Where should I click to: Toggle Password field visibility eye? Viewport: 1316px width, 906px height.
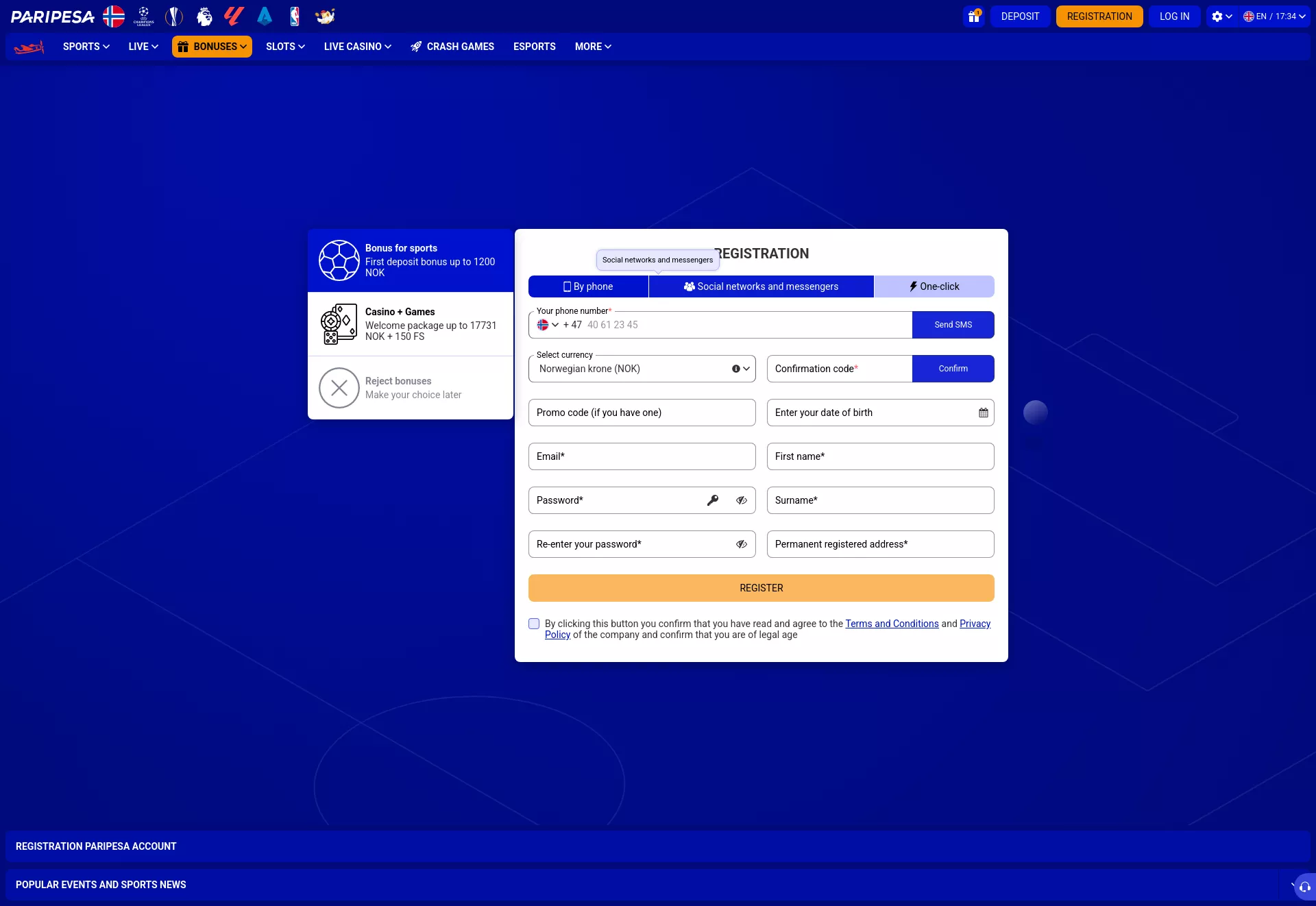(x=742, y=500)
